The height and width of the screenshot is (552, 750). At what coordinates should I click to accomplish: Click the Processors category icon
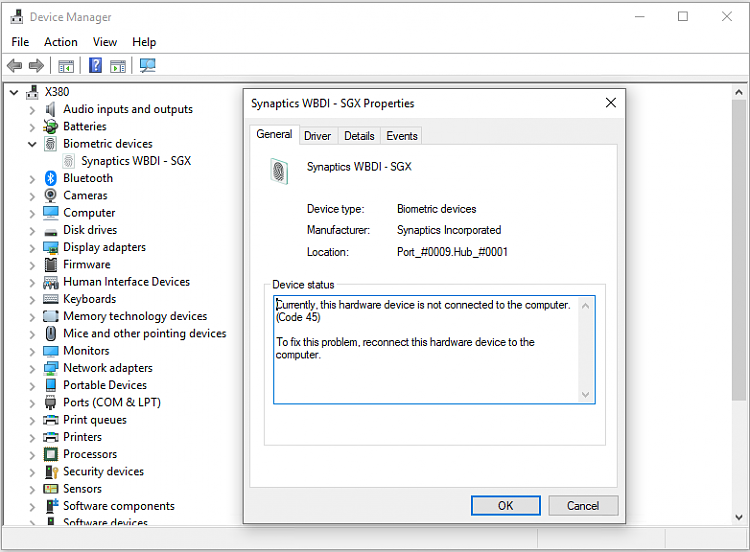51,454
